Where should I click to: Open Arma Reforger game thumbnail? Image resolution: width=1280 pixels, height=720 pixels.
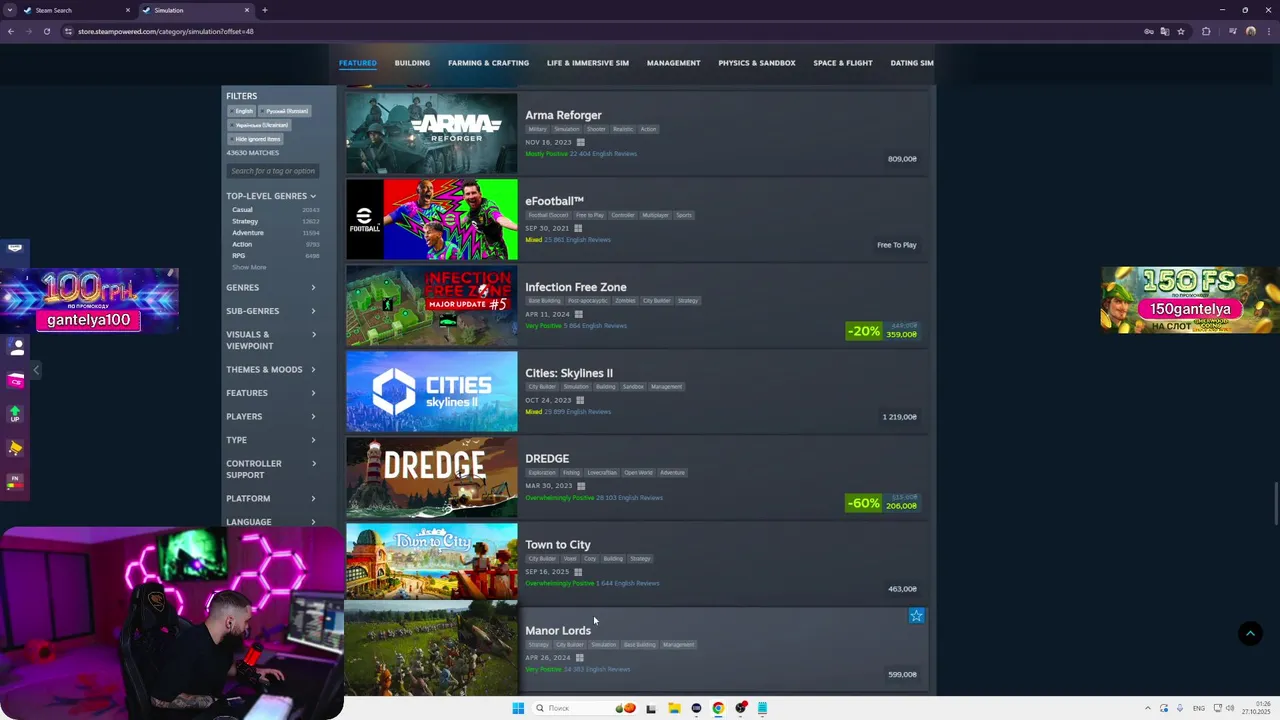tap(432, 133)
